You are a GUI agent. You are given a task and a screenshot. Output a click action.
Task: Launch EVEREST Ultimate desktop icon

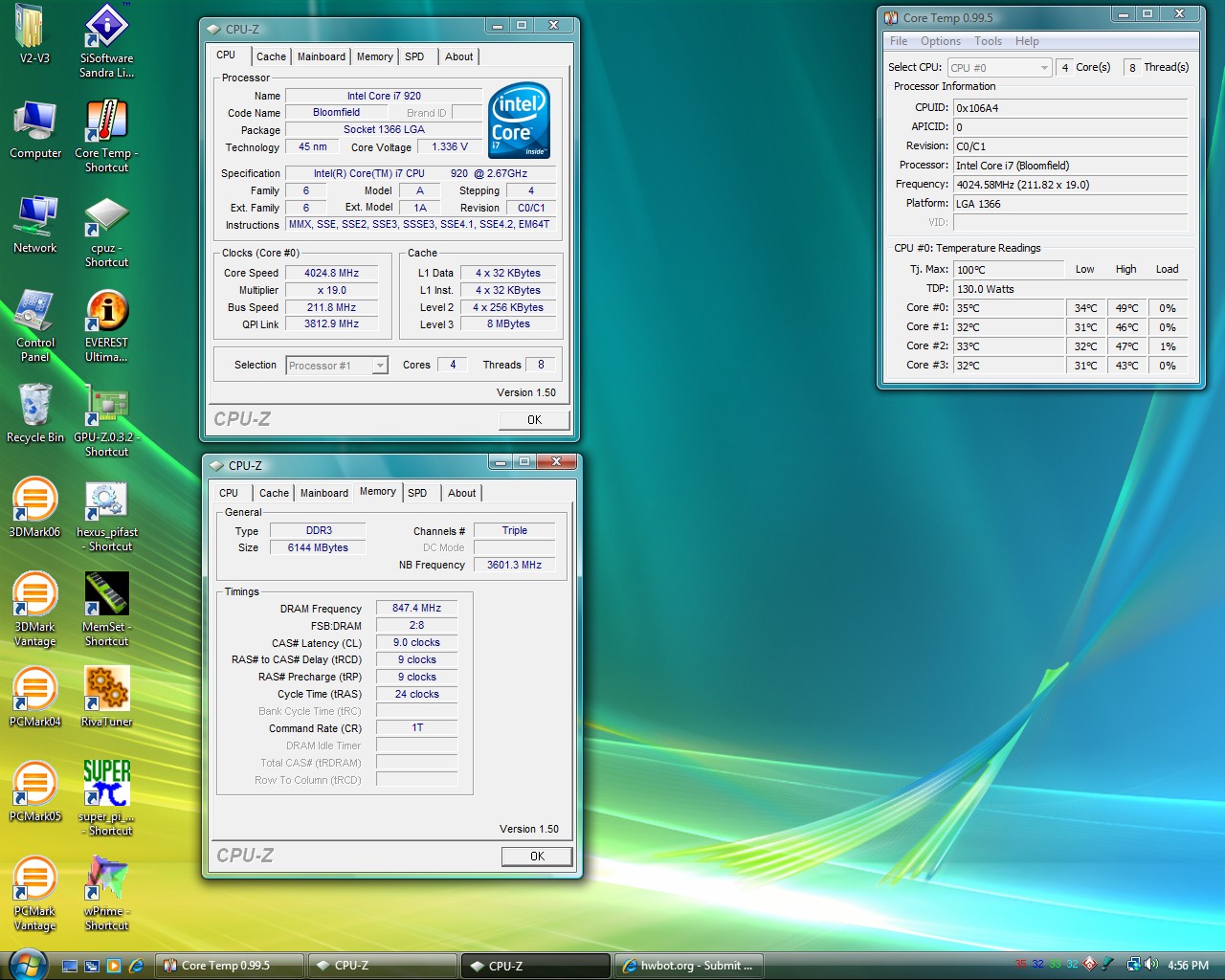point(106,325)
